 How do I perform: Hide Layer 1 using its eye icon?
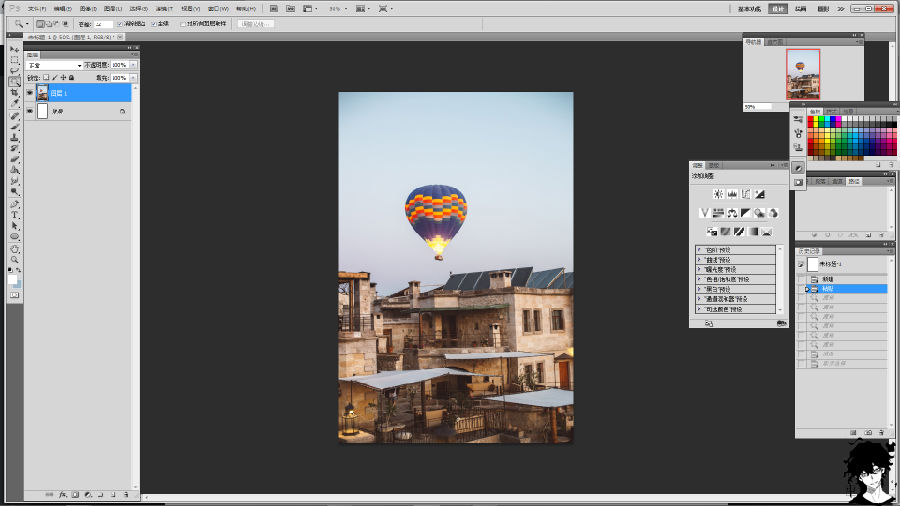tap(29, 93)
